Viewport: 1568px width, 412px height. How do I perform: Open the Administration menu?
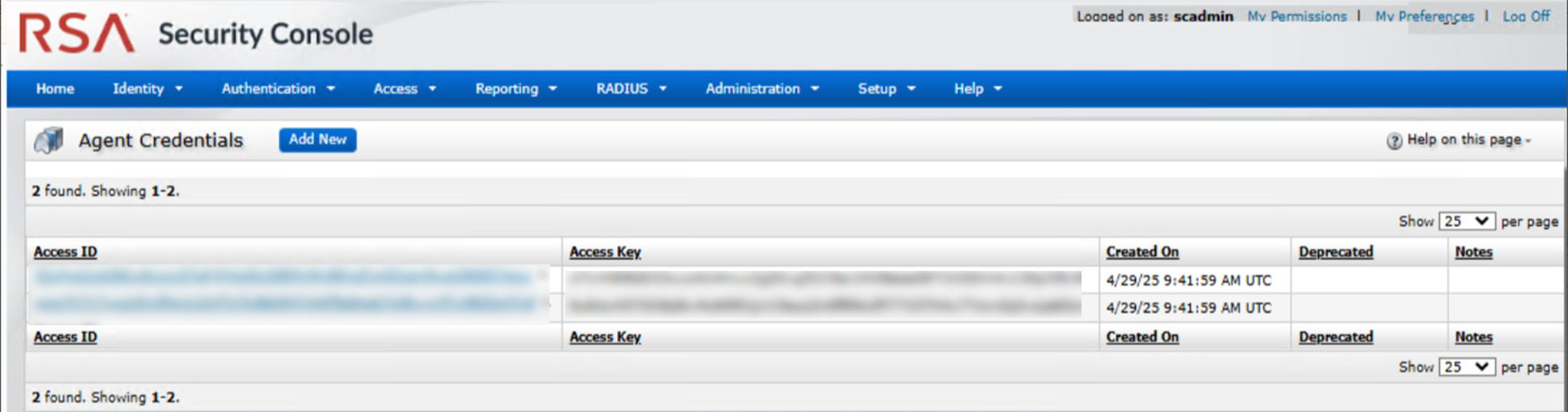[x=761, y=89]
